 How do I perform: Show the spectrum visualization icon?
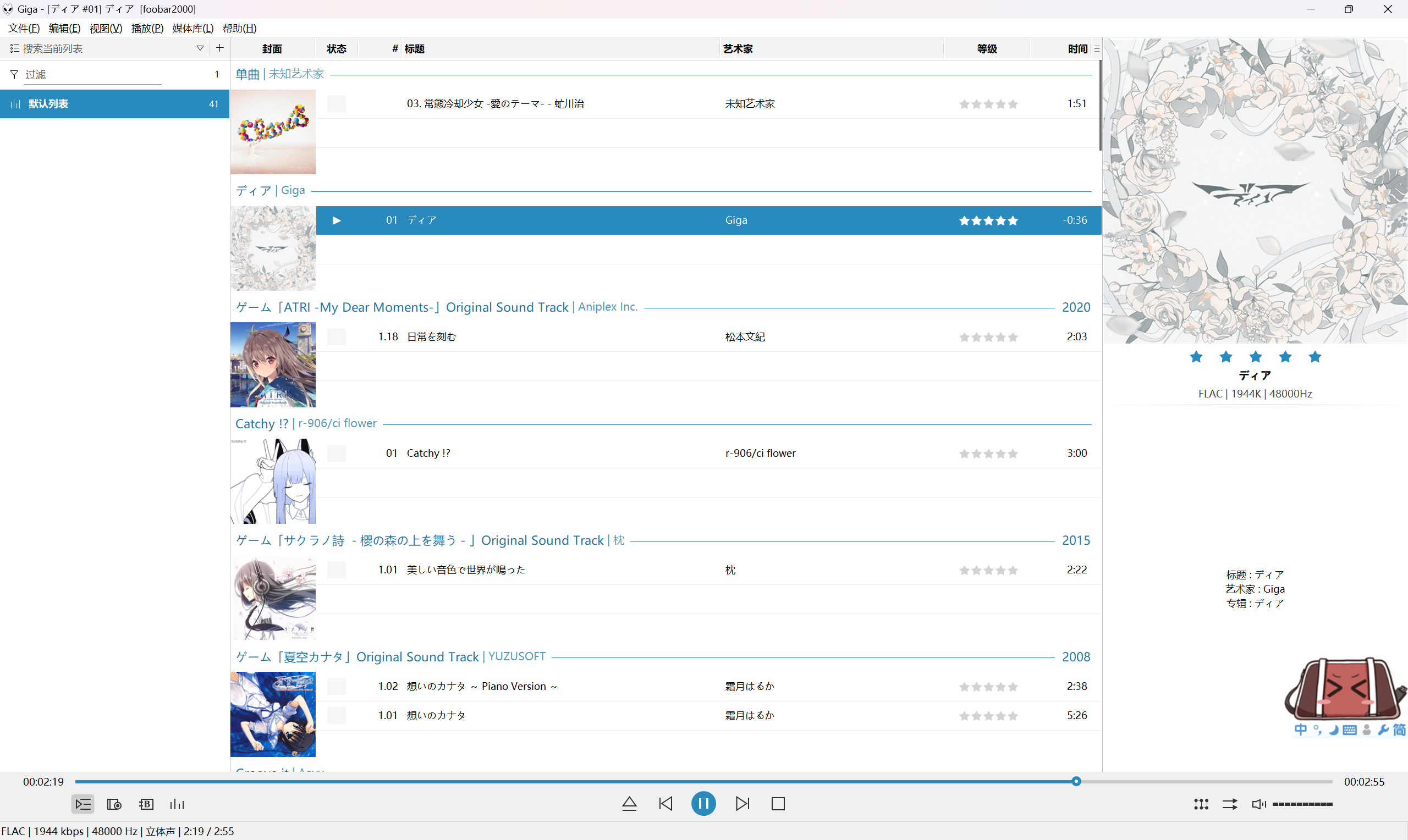tap(177, 804)
